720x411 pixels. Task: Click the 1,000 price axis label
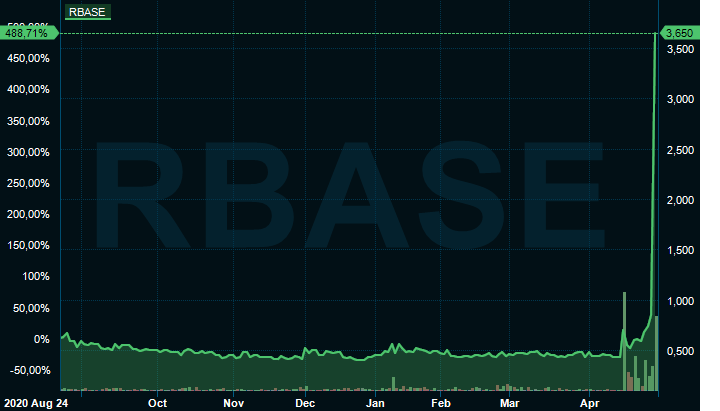[x=680, y=301]
